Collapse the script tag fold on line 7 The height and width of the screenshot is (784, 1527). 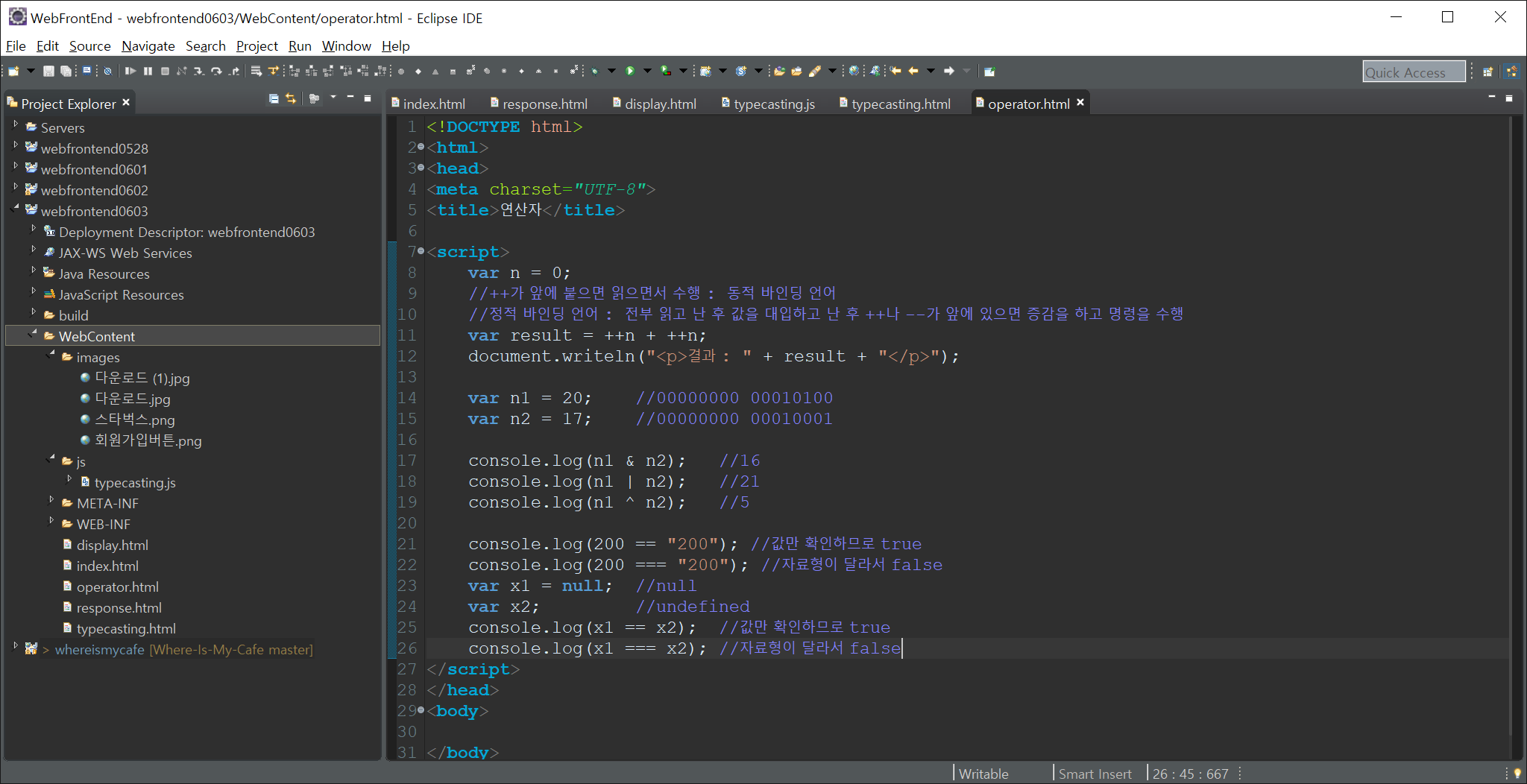[x=421, y=251]
